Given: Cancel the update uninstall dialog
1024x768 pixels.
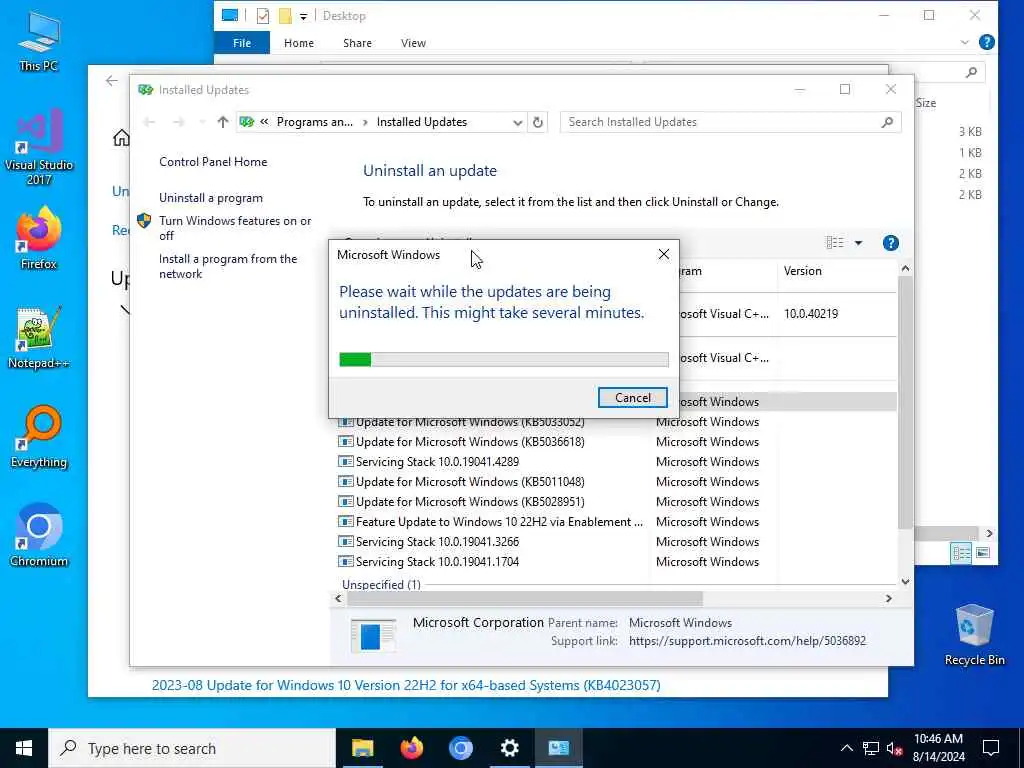Looking at the screenshot, I should click(632, 398).
